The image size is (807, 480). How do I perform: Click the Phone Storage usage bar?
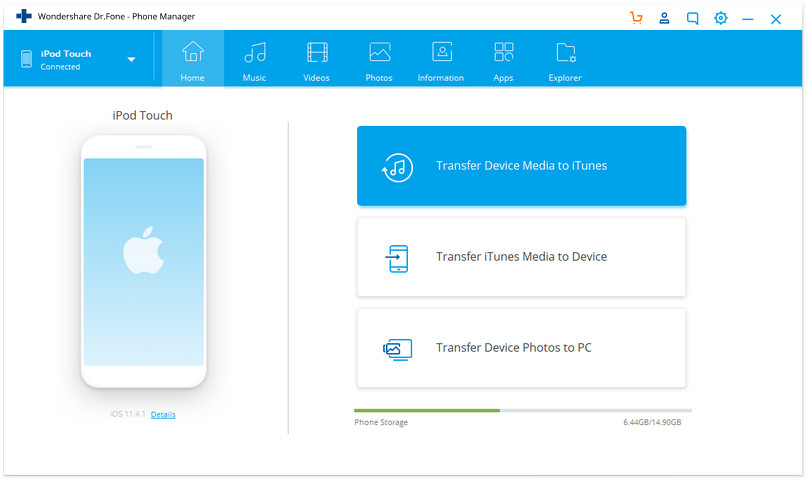523,411
